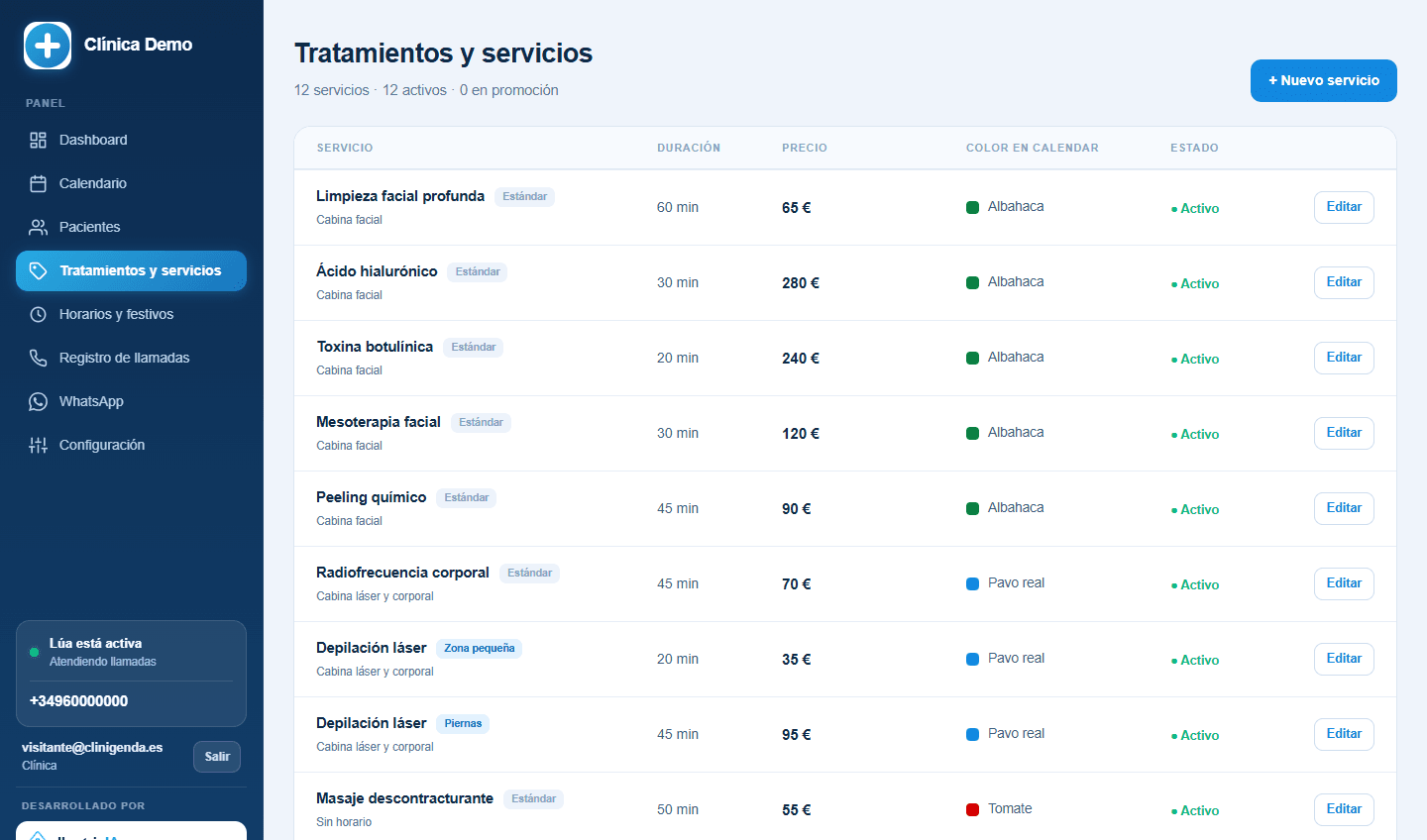
Task: Click the Pacientes people icon
Action: tap(38, 227)
